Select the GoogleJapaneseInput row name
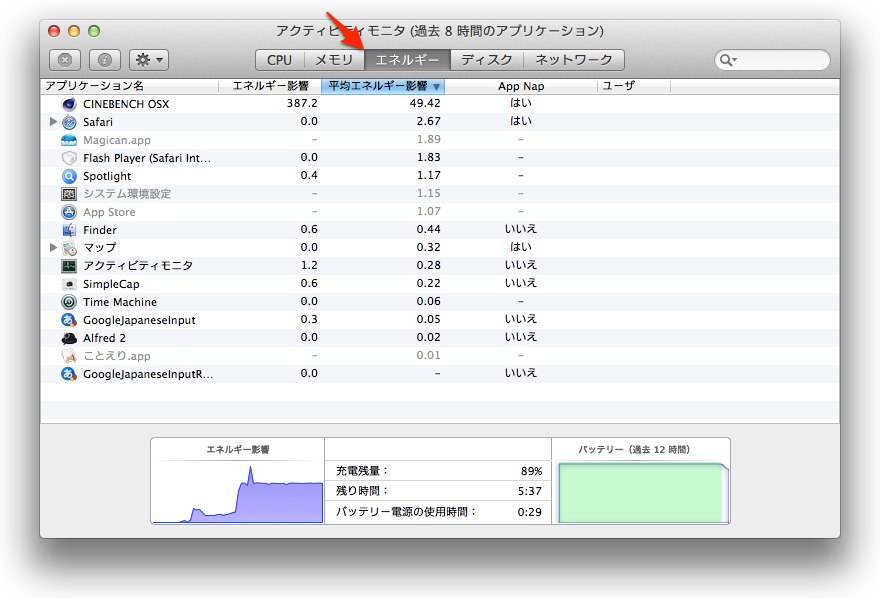The image size is (880, 598). click(139, 320)
